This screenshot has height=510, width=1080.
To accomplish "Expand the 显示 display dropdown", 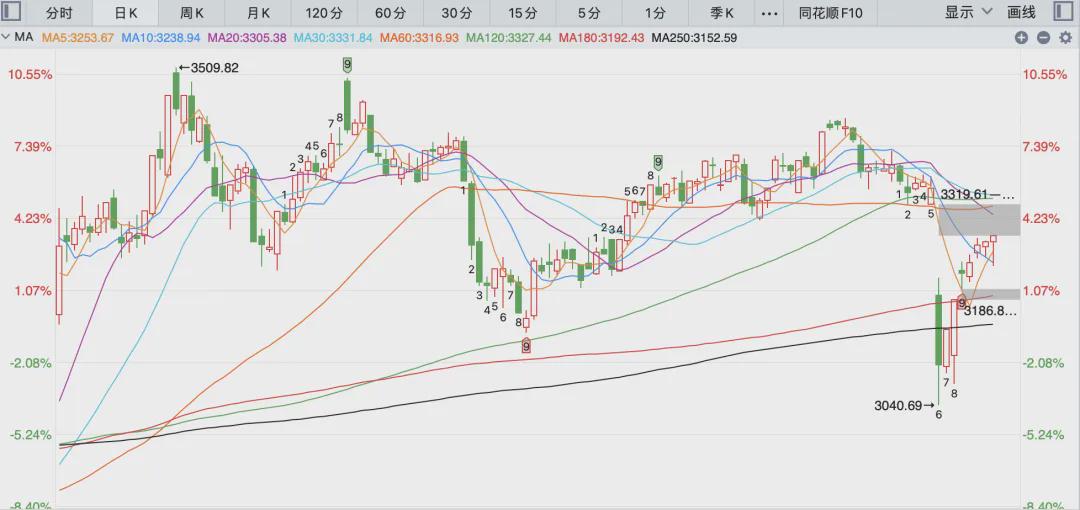I will click(x=968, y=12).
